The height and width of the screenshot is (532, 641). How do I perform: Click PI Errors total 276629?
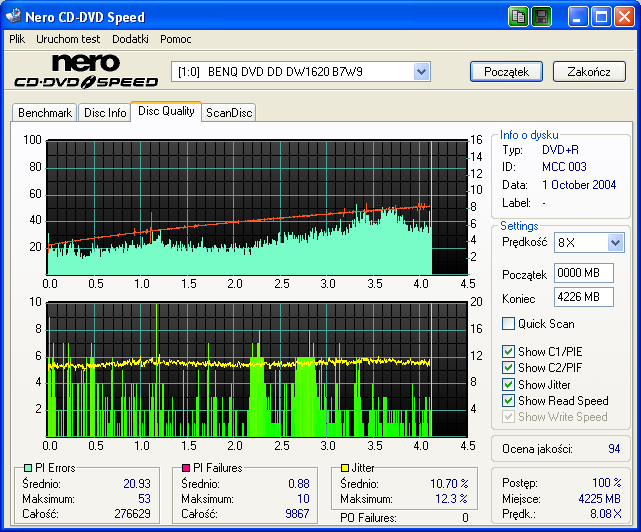point(132,514)
